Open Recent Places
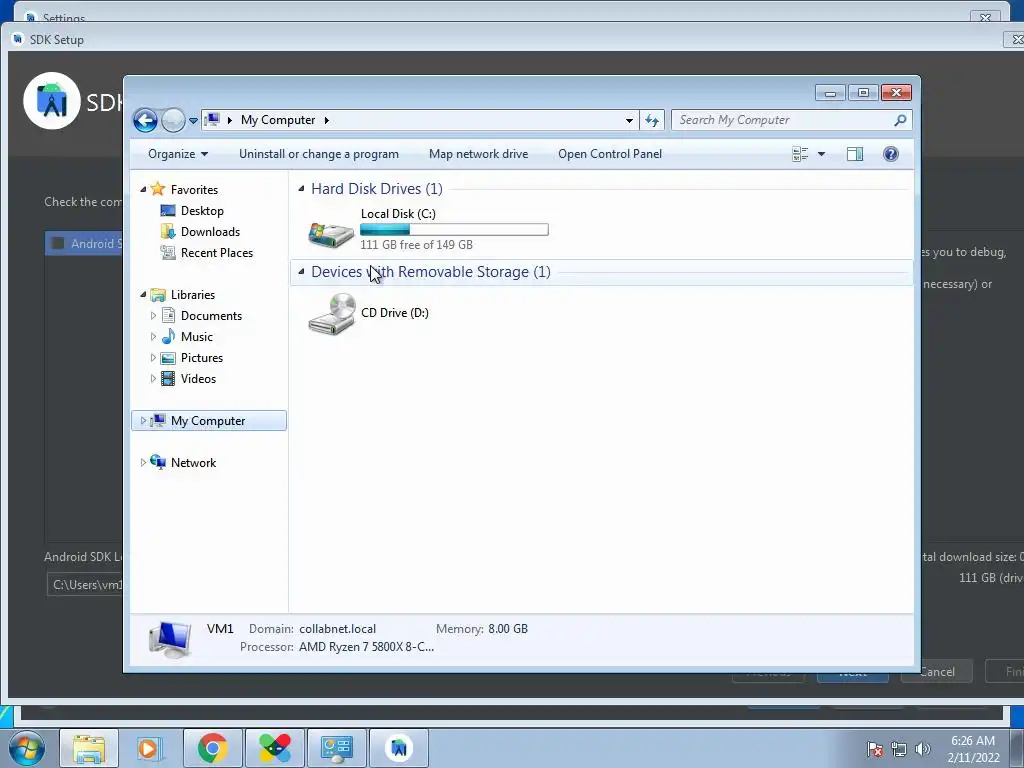Viewport: 1024px width, 768px height. (x=216, y=253)
